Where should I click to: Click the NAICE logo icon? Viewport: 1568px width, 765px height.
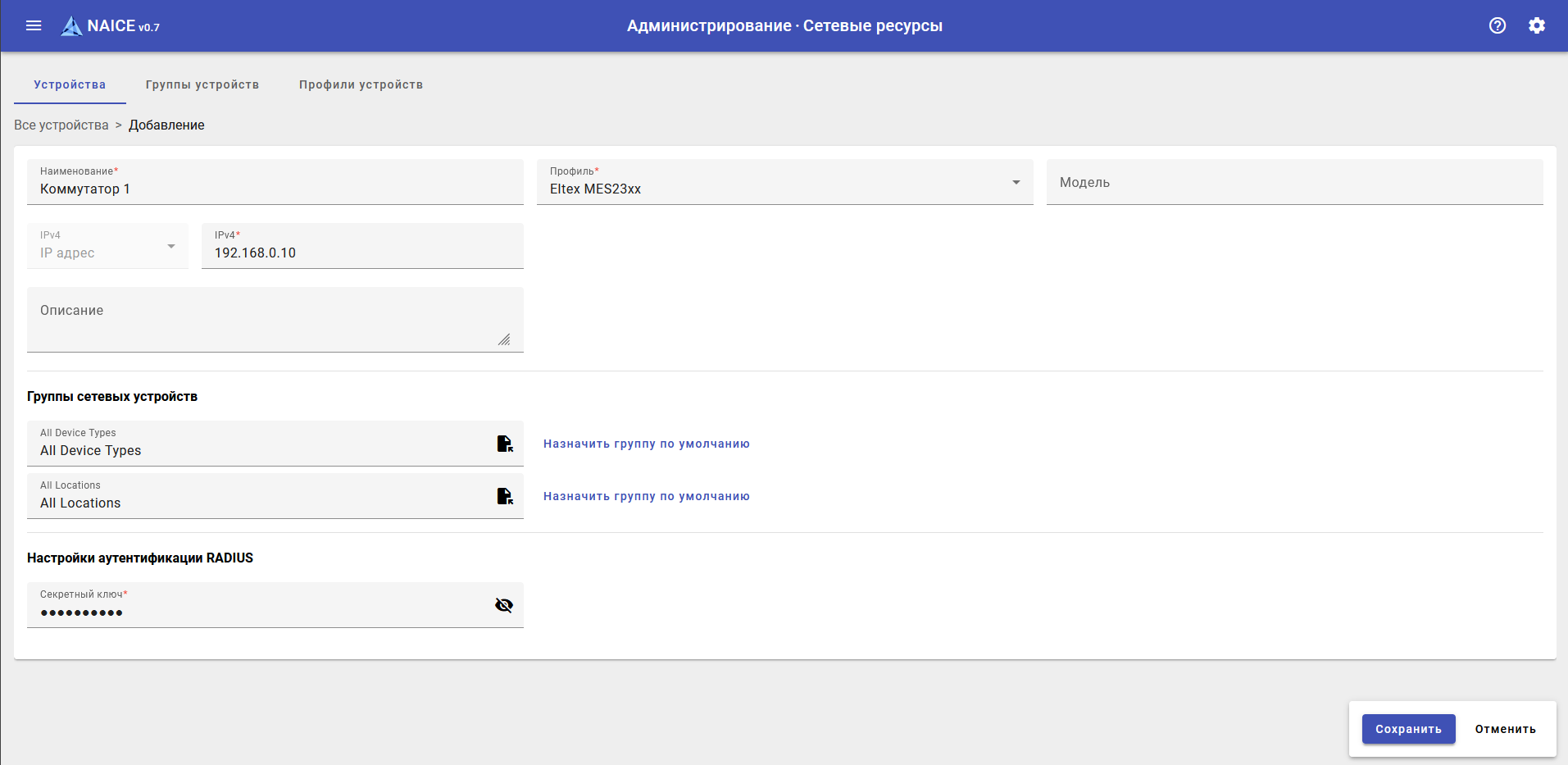pos(72,26)
